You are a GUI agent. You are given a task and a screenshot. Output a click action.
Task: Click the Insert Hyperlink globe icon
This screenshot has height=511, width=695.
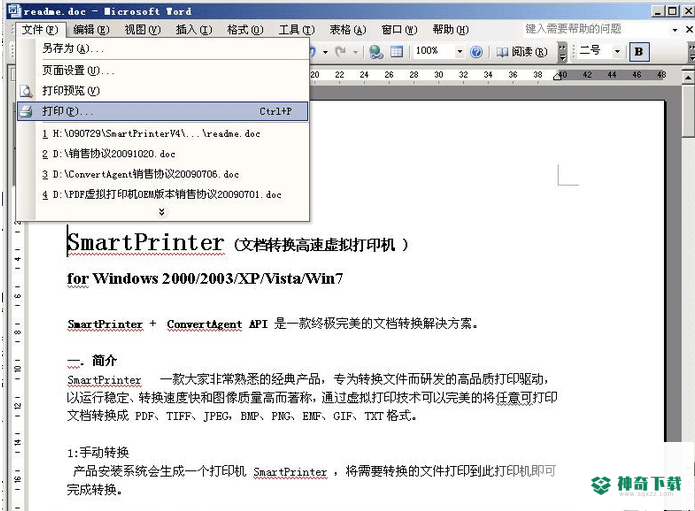point(376,52)
